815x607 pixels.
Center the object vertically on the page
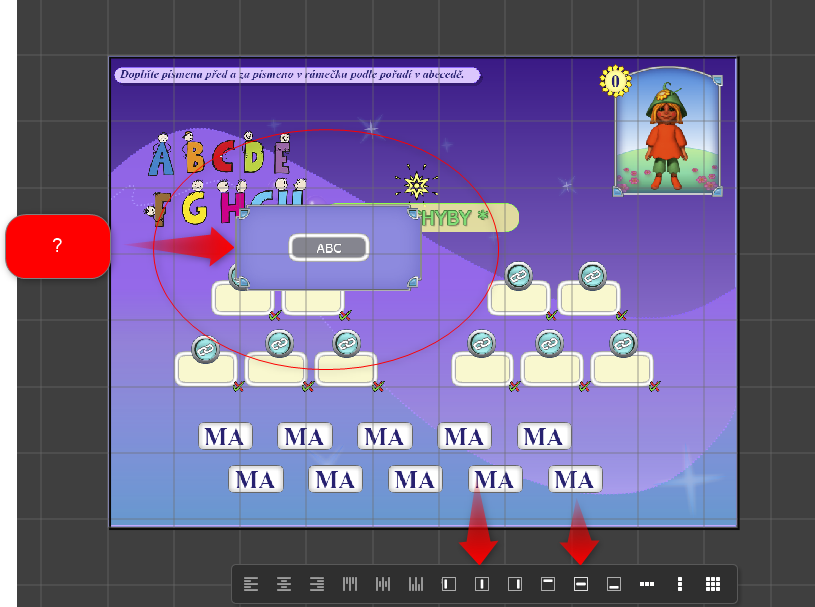pyautogui.click(x=581, y=584)
